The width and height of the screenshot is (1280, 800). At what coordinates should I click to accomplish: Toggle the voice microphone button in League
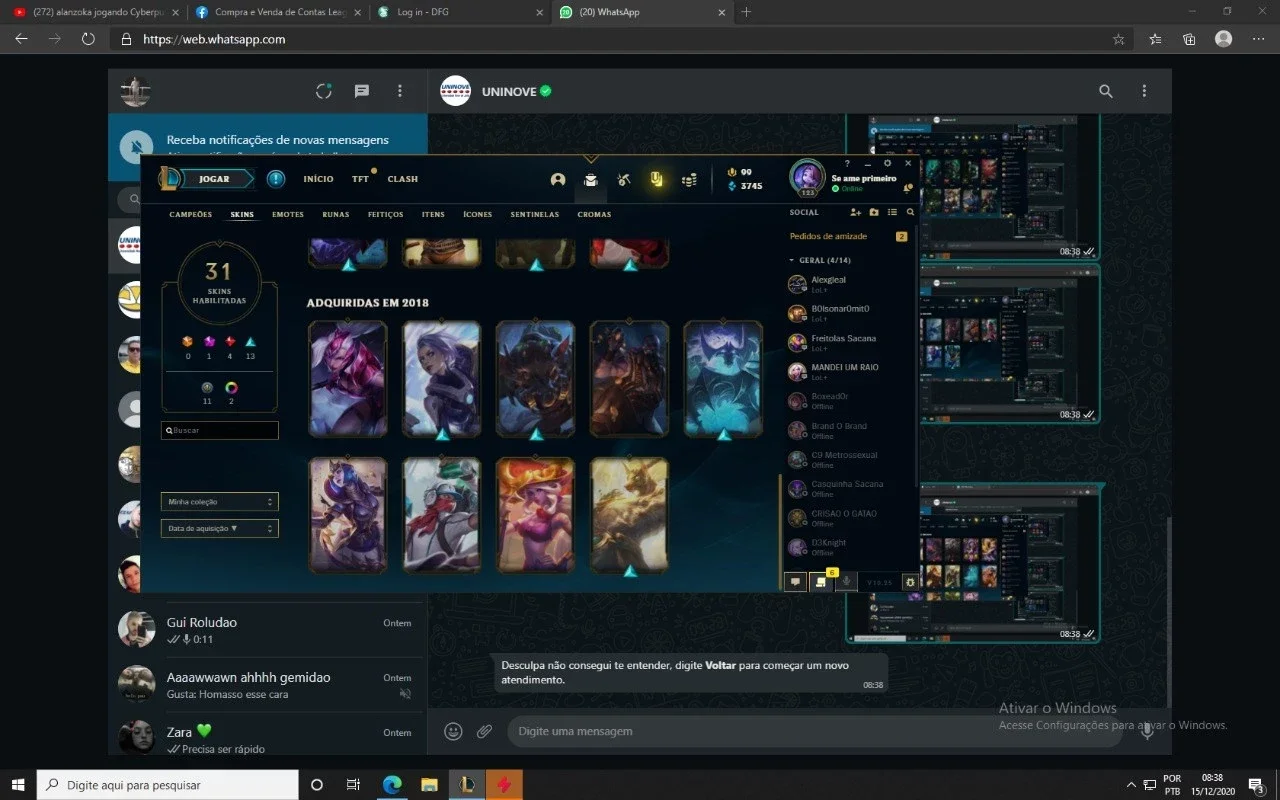pyautogui.click(x=846, y=582)
